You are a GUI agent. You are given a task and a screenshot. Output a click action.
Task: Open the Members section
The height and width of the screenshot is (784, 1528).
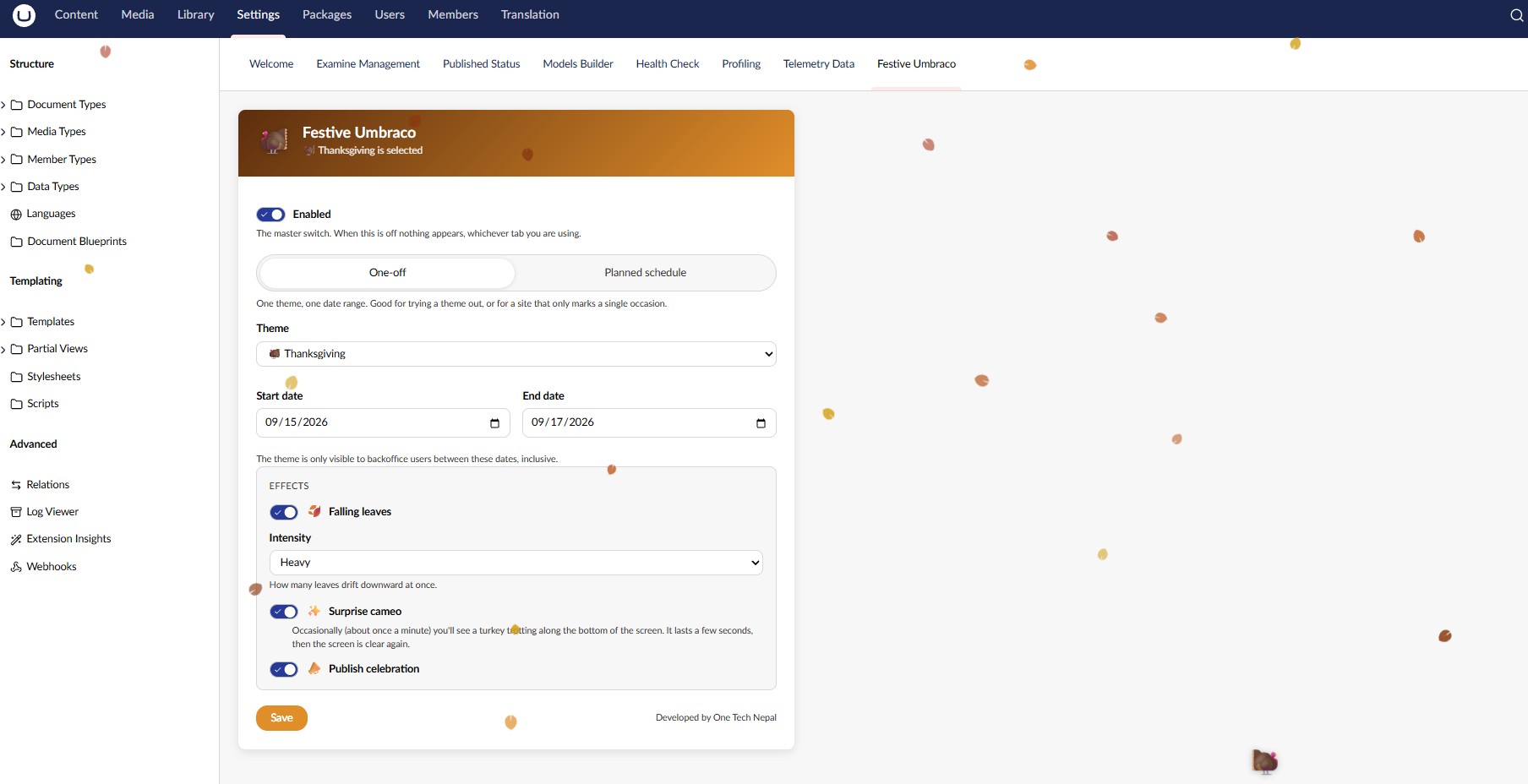[x=453, y=15]
